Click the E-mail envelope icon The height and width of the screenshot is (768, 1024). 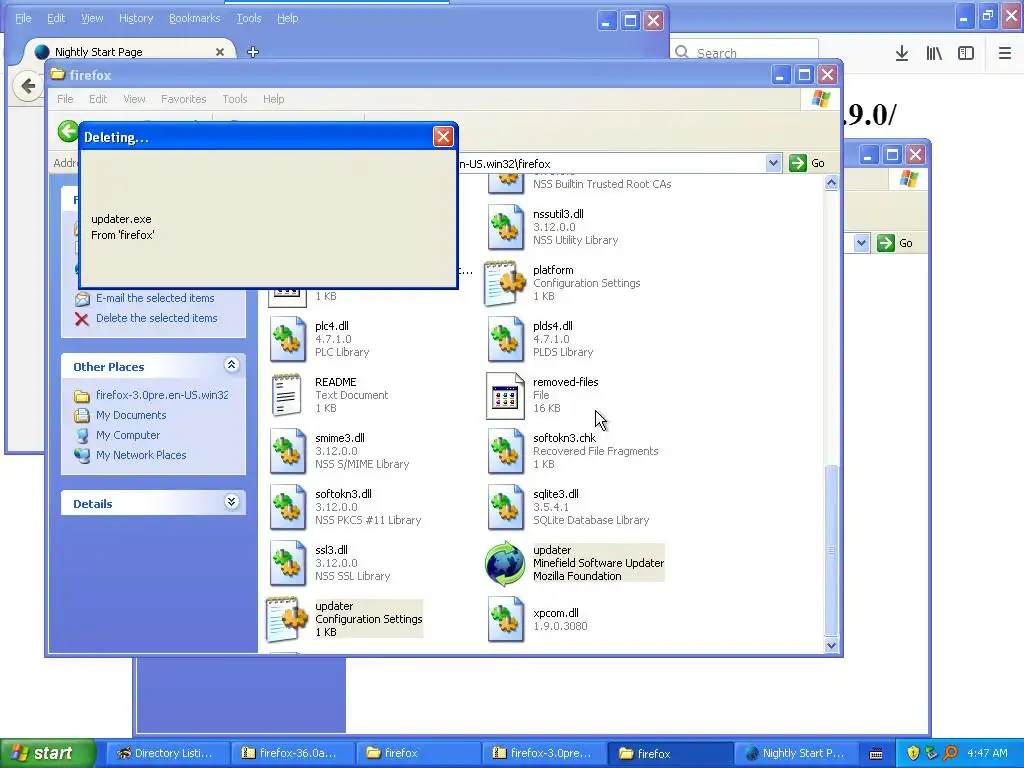click(82, 299)
